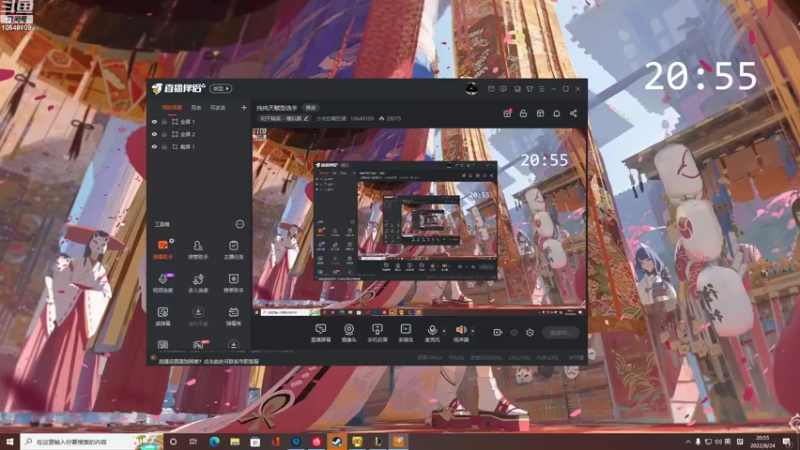800x450 pixels.
Task: Start recording with the camcorder icon
Action: pyautogui.click(x=497, y=333)
